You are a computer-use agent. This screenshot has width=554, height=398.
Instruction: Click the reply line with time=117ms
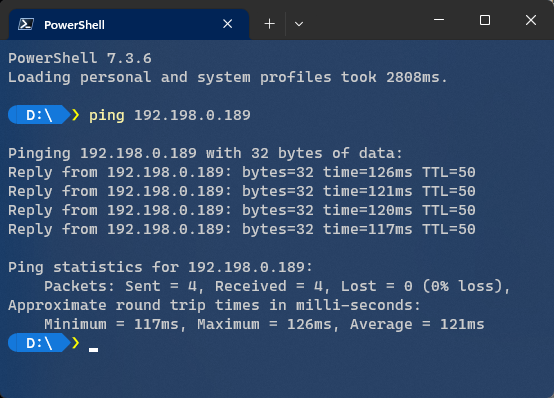(x=242, y=230)
